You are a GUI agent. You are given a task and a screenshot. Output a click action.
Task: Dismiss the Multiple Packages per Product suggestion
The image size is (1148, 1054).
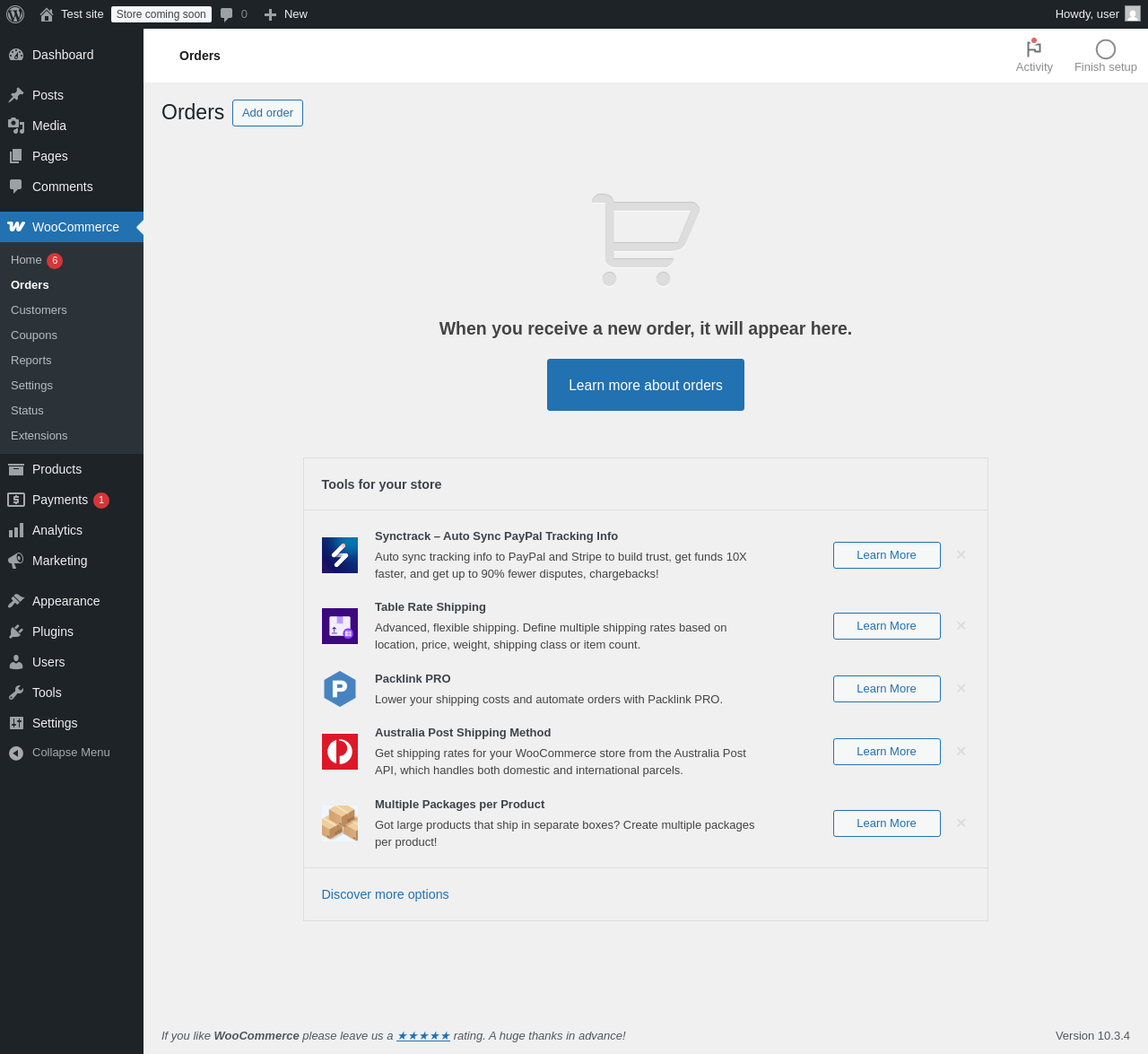(x=961, y=823)
